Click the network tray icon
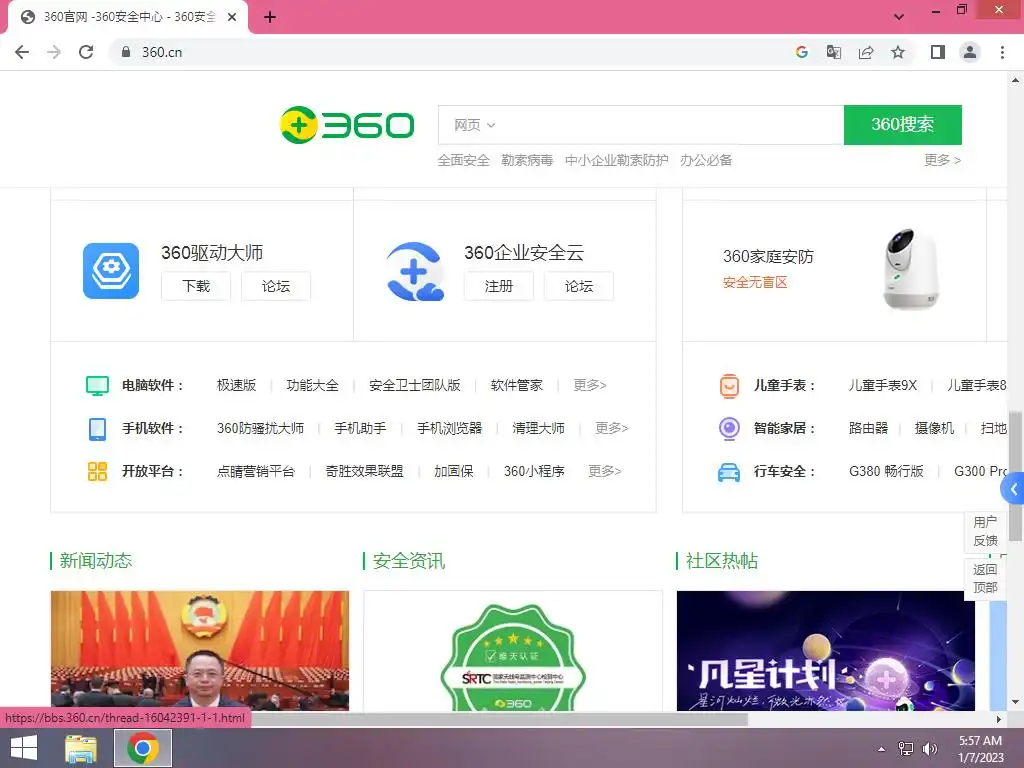 (x=906, y=748)
